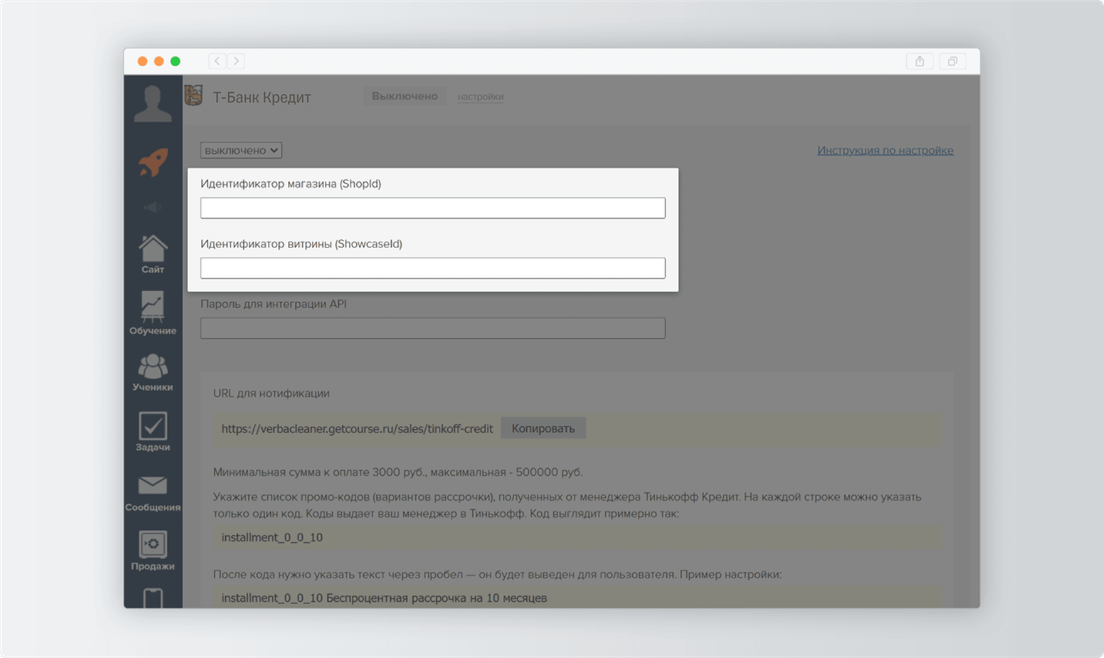
Task: Open Инструкция по настройке link
Action: coord(885,150)
